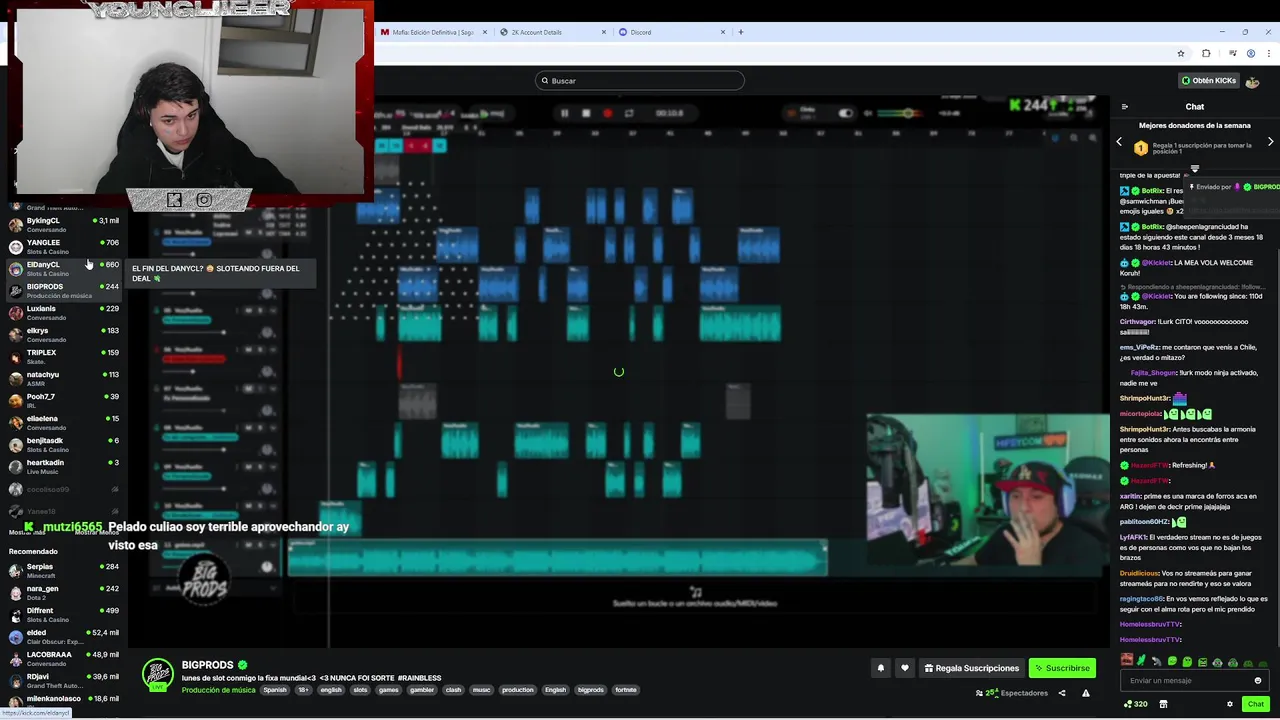Viewport: 1280px width, 720px height.
Task: Open the user avatar menu on Kick
Action: click(x=1253, y=81)
